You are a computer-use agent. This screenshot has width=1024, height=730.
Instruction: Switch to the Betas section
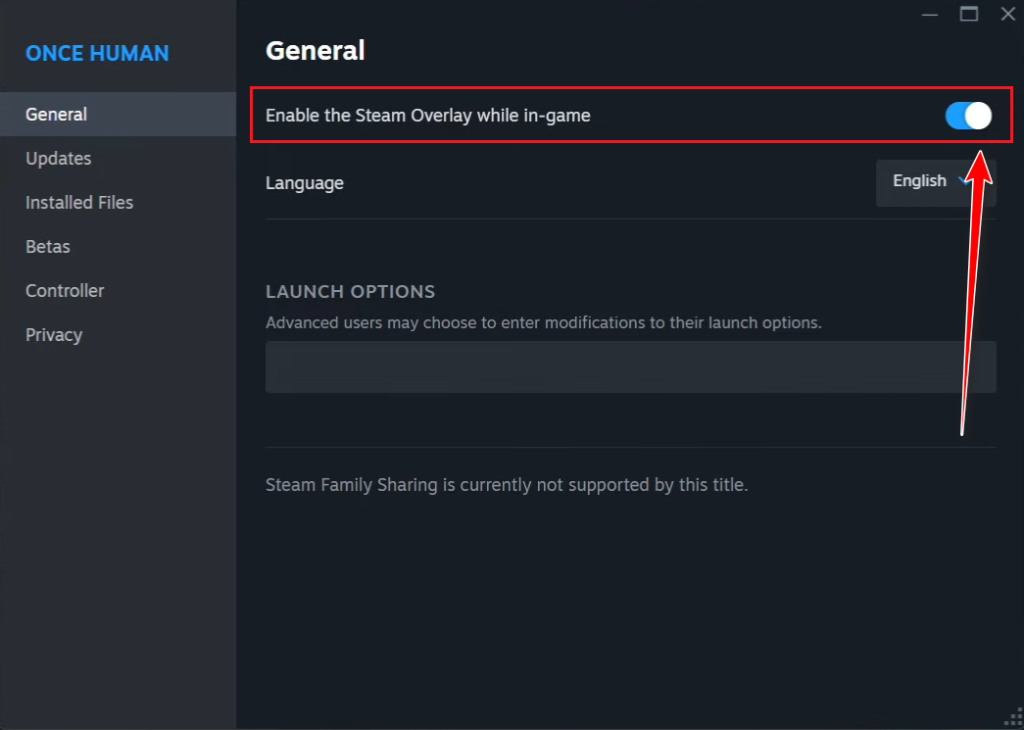48,246
